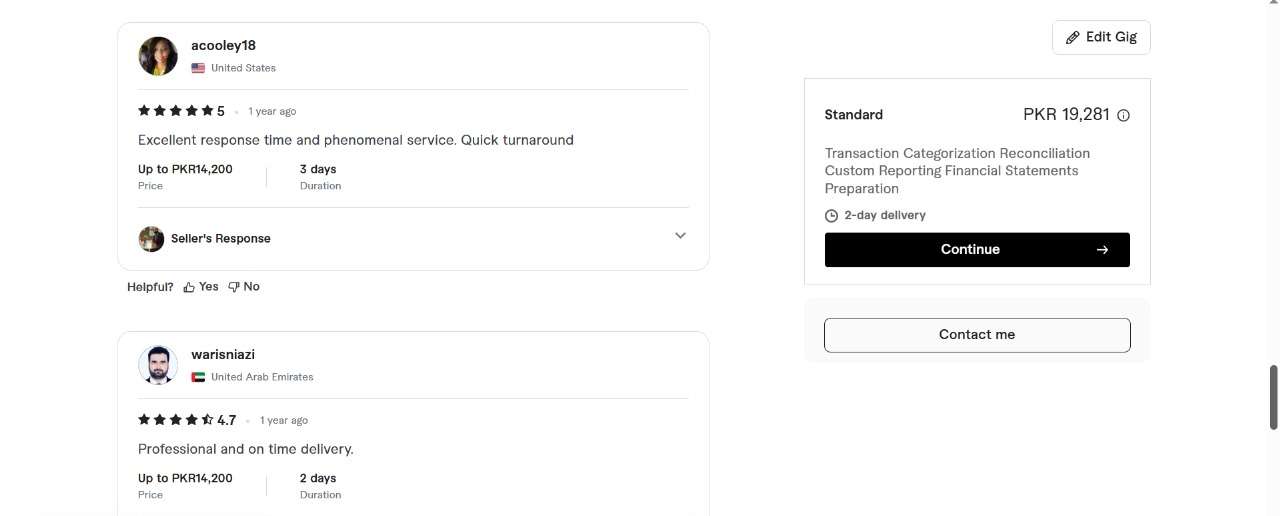
Task: Click the arrow icon on Continue button
Action: pyautogui.click(x=1102, y=250)
